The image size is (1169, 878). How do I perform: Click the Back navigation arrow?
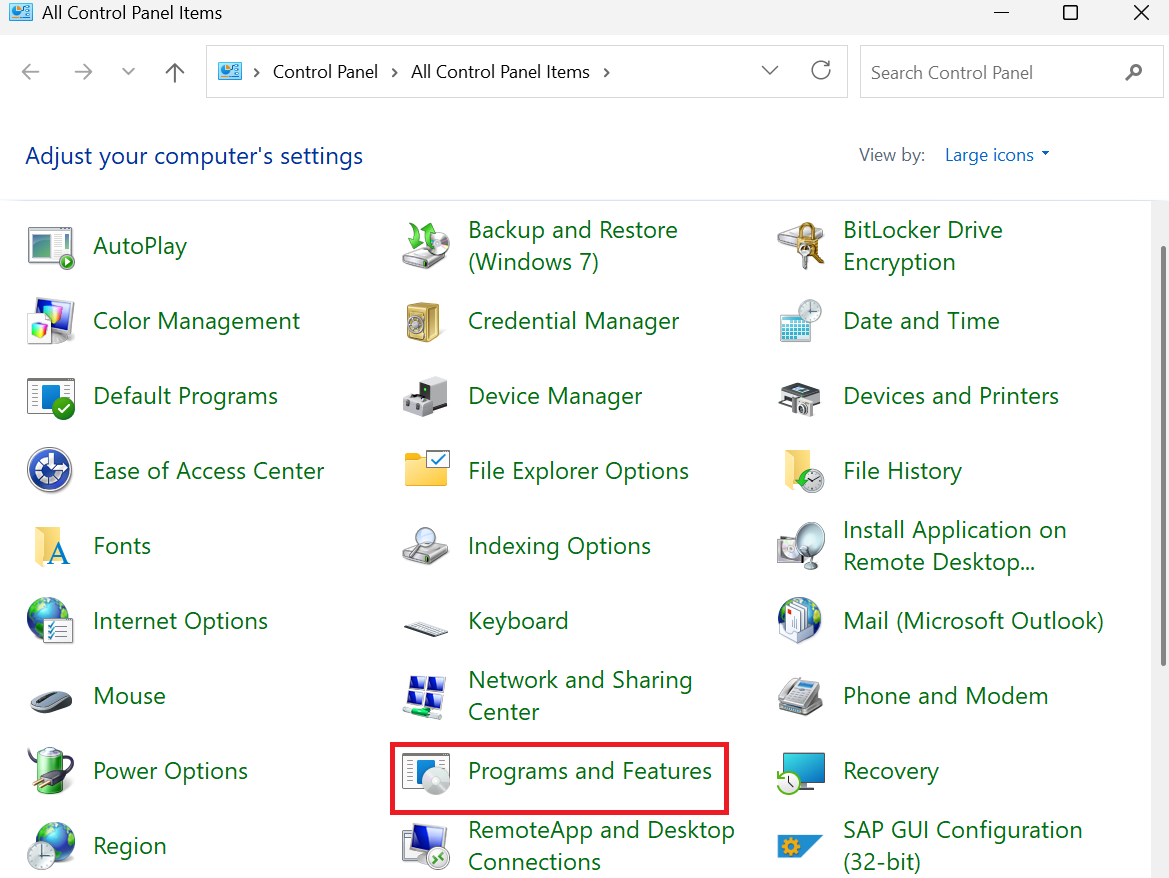click(31, 72)
